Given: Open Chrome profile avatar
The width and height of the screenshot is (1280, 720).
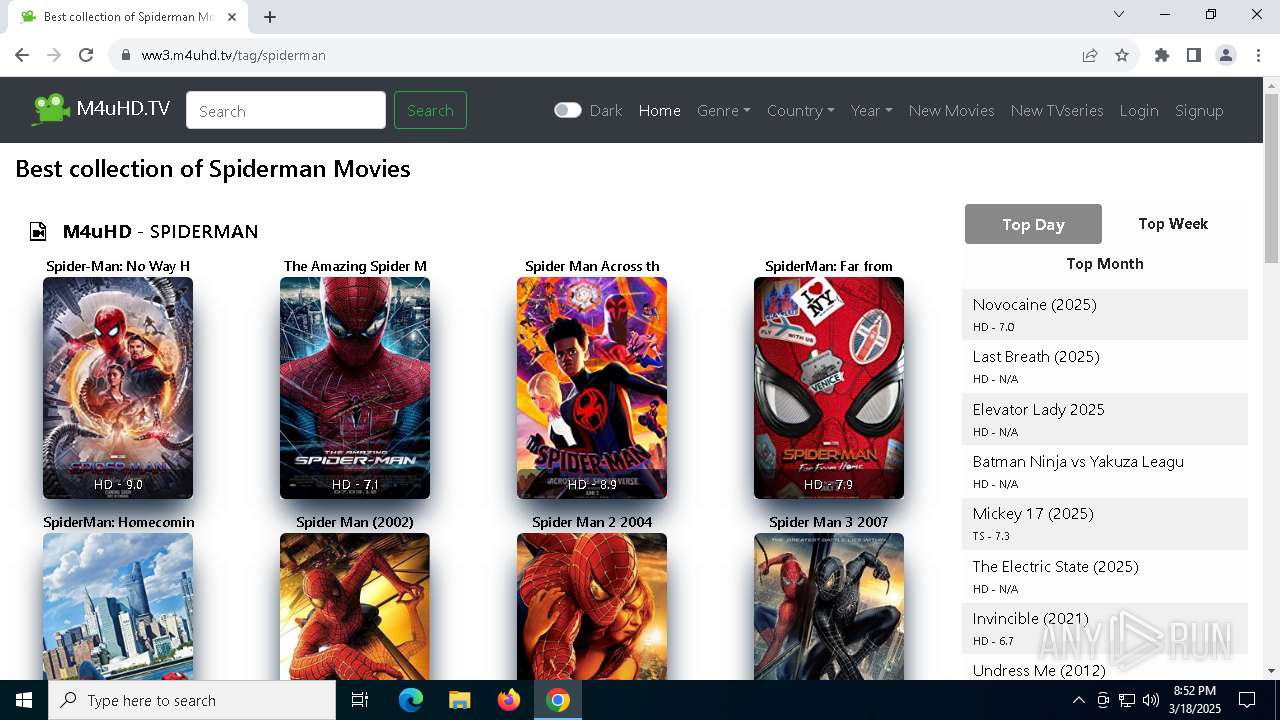Looking at the screenshot, I should [x=1225, y=55].
